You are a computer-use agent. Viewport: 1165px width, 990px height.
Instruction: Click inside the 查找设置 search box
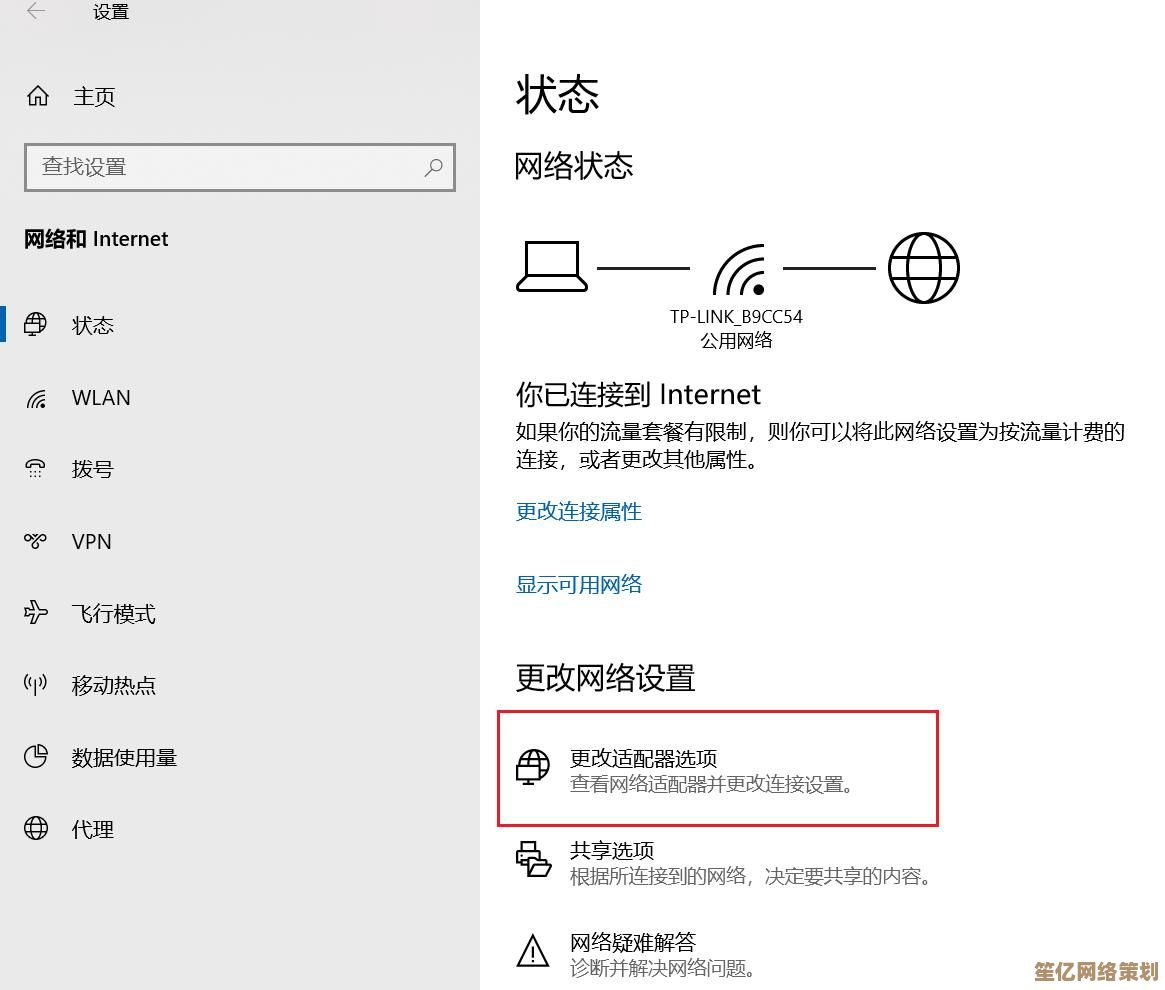pyautogui.click(x=225, y=167)
